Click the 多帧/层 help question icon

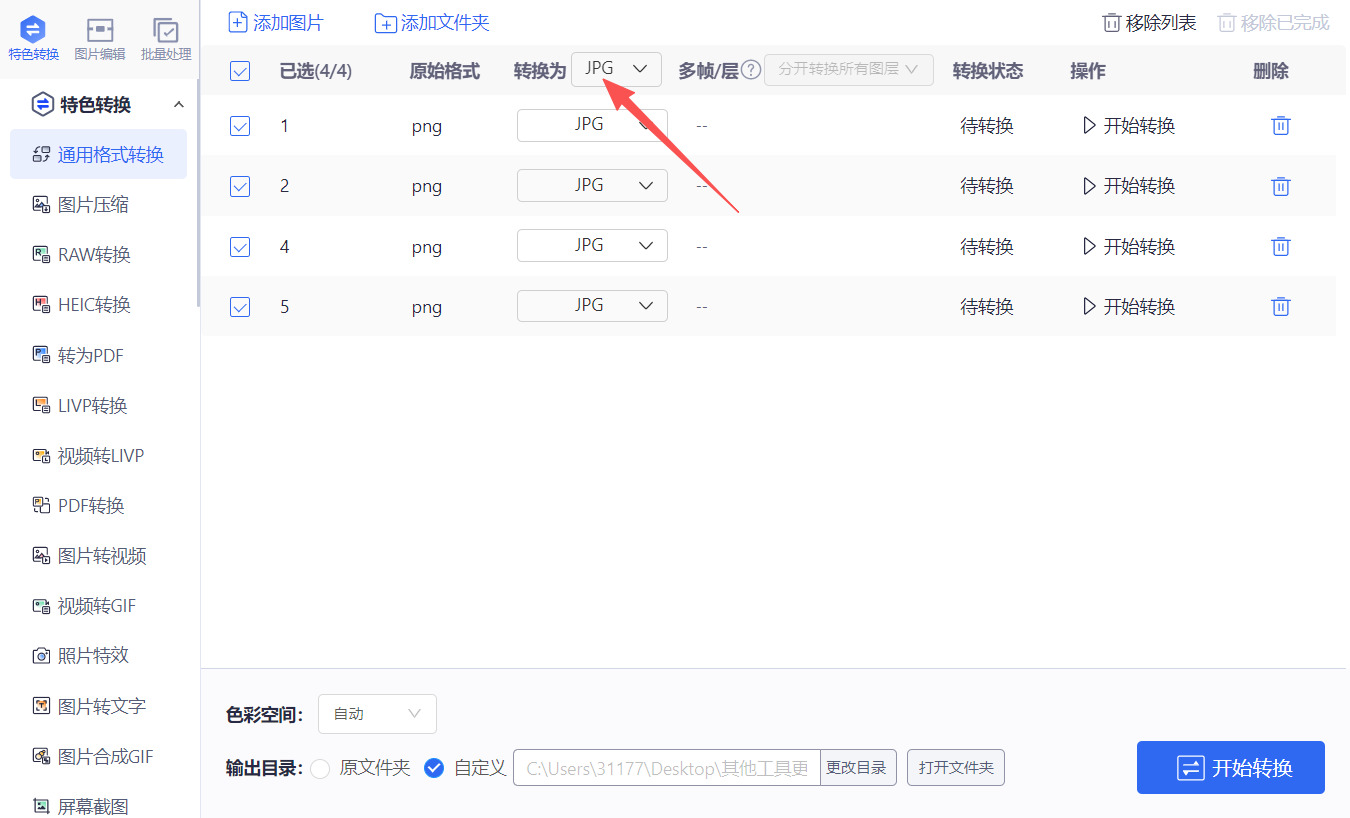tap(751, 70)
